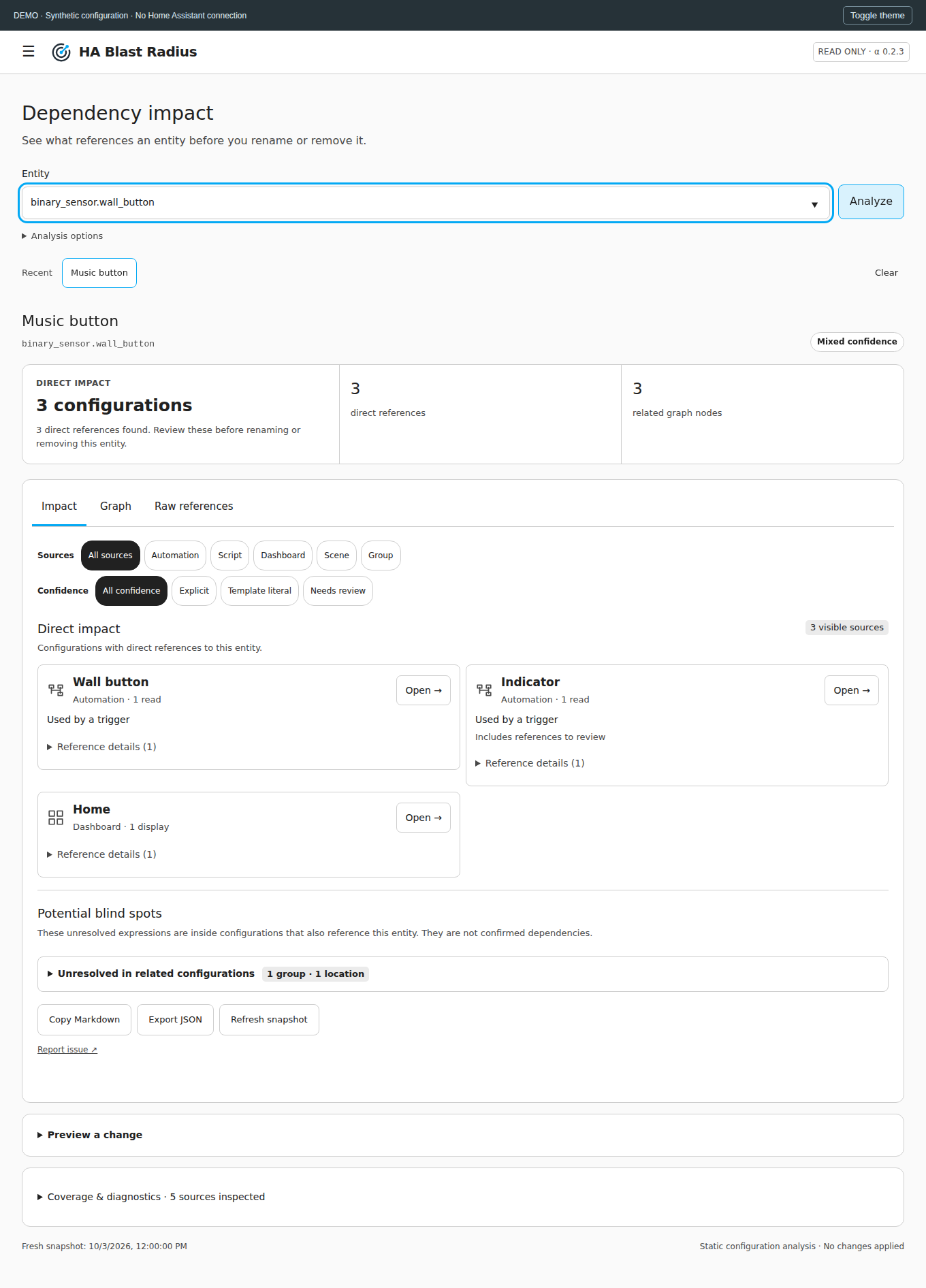Expand Analysis options
This screenshot has width=926, height=1288.
point(63,236)
